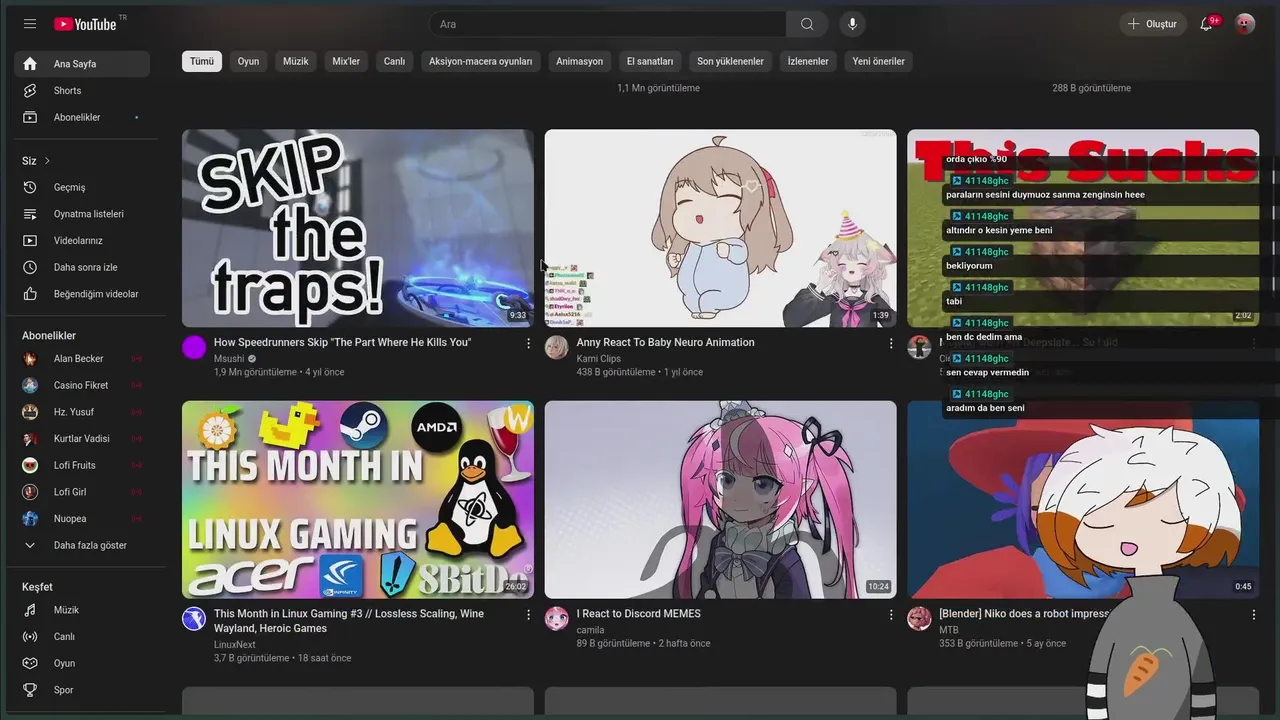Open This Month in Linux Gaming thumbnail
Screen dimensions: 1280x720
pos(358,500)
